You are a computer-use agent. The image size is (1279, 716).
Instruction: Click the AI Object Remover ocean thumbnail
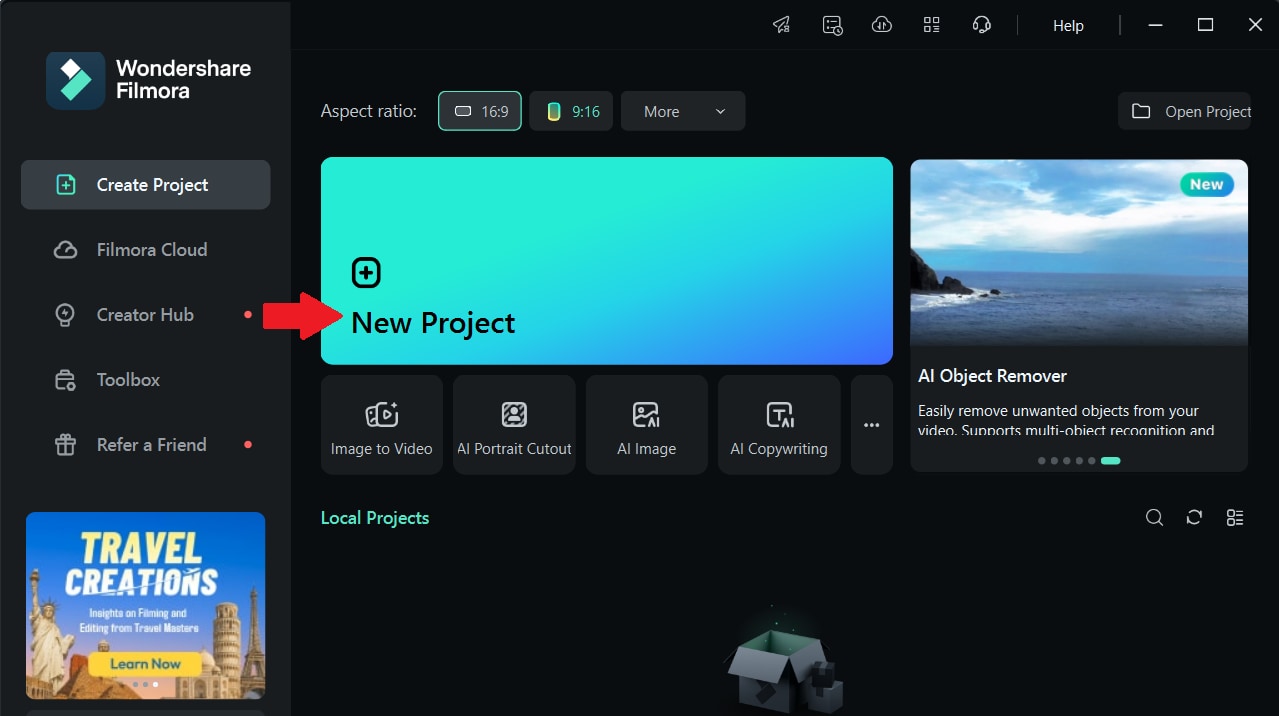pos(1079,253)
